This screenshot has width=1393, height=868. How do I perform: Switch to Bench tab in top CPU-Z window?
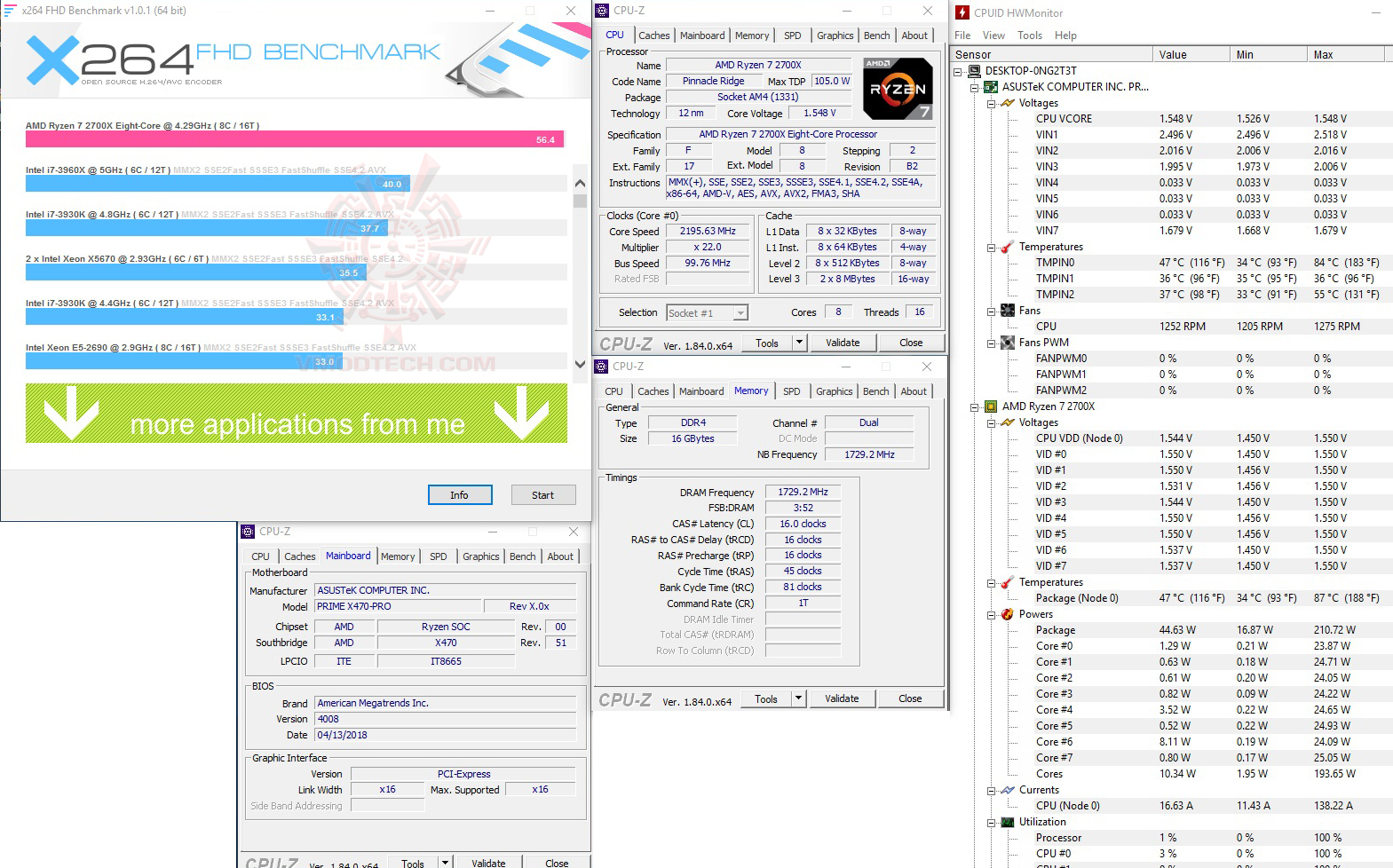click(x=877, y=36)
